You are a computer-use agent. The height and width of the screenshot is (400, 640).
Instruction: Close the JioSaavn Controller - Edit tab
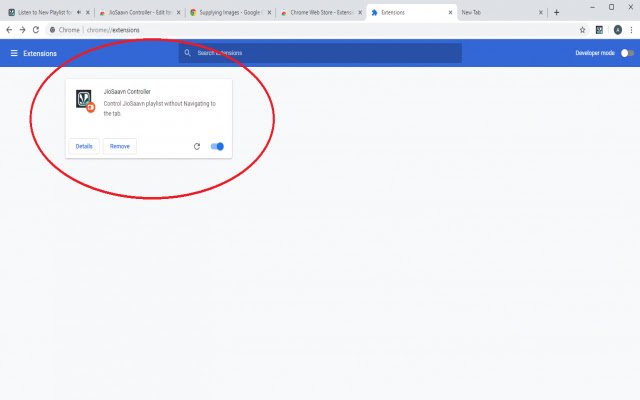(178, 13)
